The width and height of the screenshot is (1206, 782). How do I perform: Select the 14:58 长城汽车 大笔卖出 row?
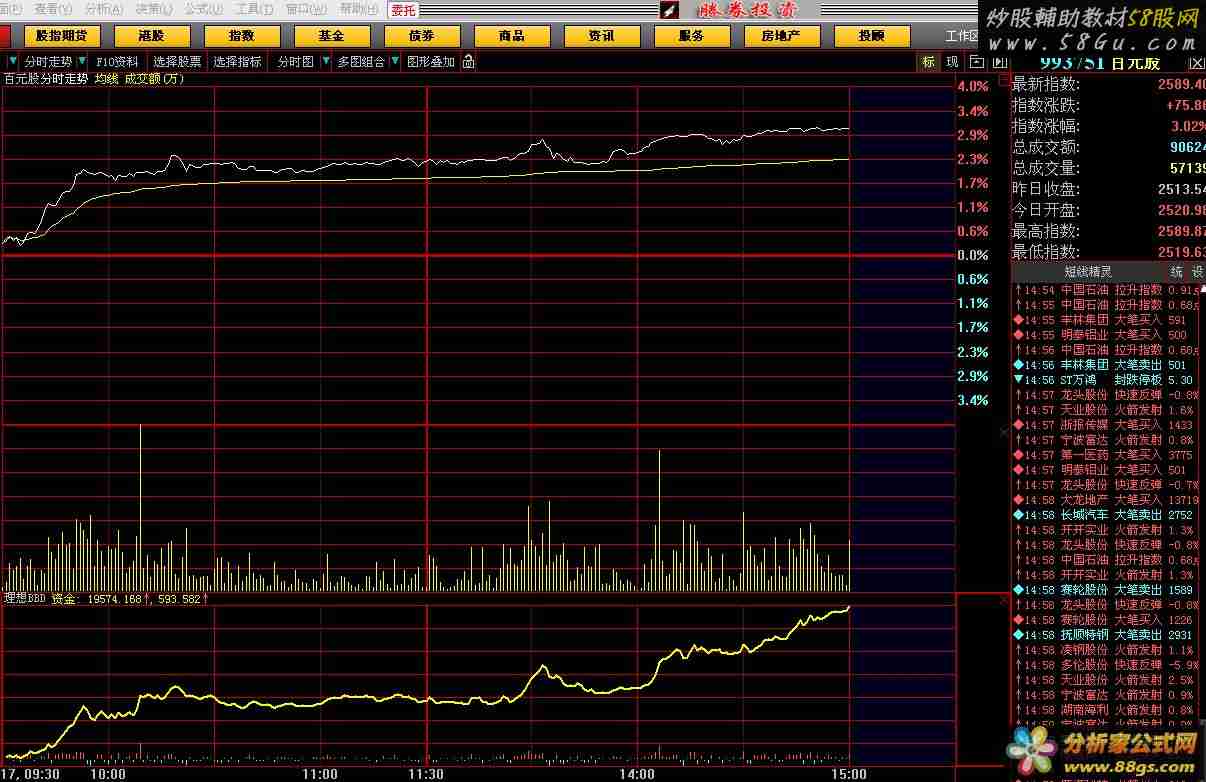click(x=1108, y=515)
